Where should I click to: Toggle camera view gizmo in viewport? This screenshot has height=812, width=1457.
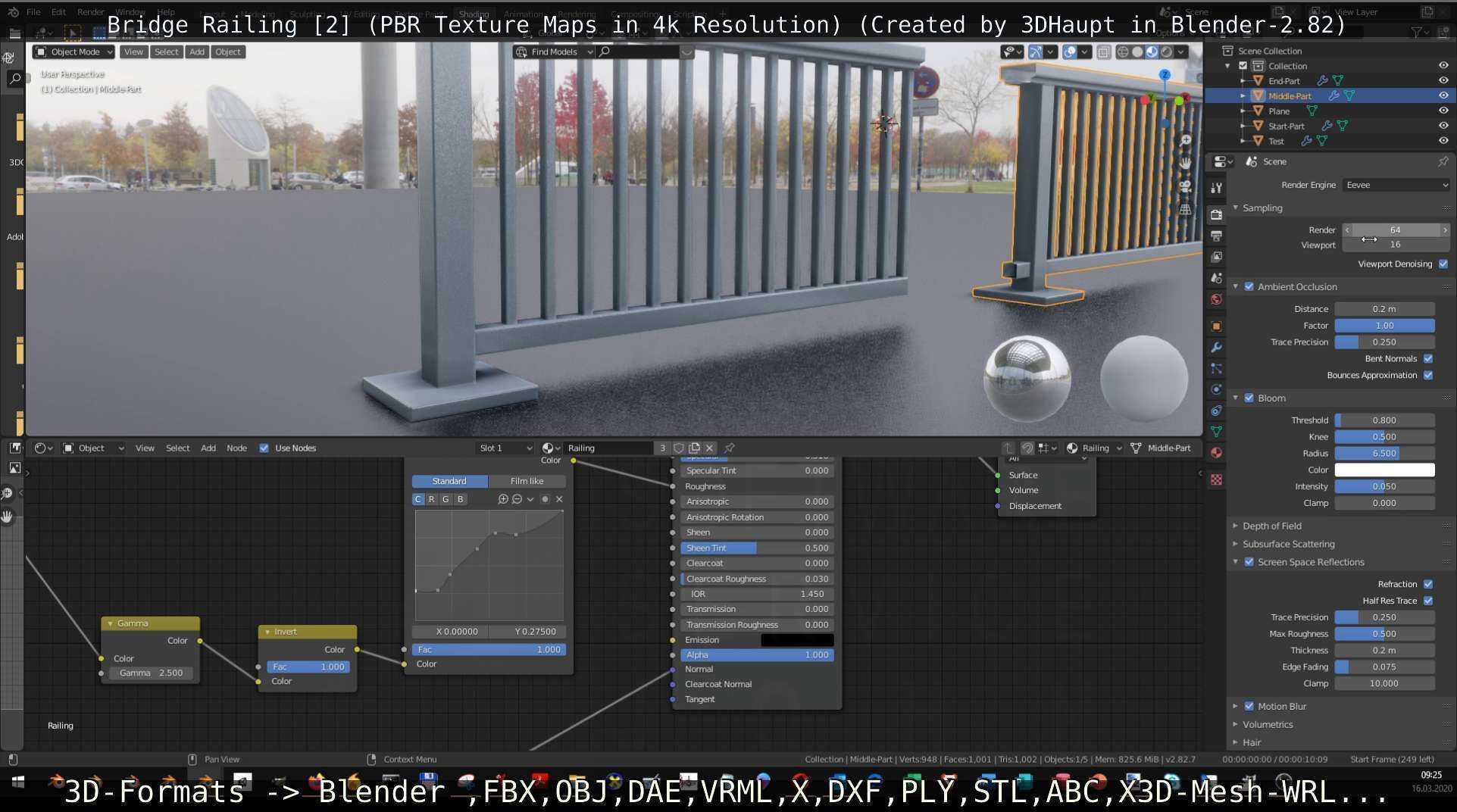(x=1186, y=186)
